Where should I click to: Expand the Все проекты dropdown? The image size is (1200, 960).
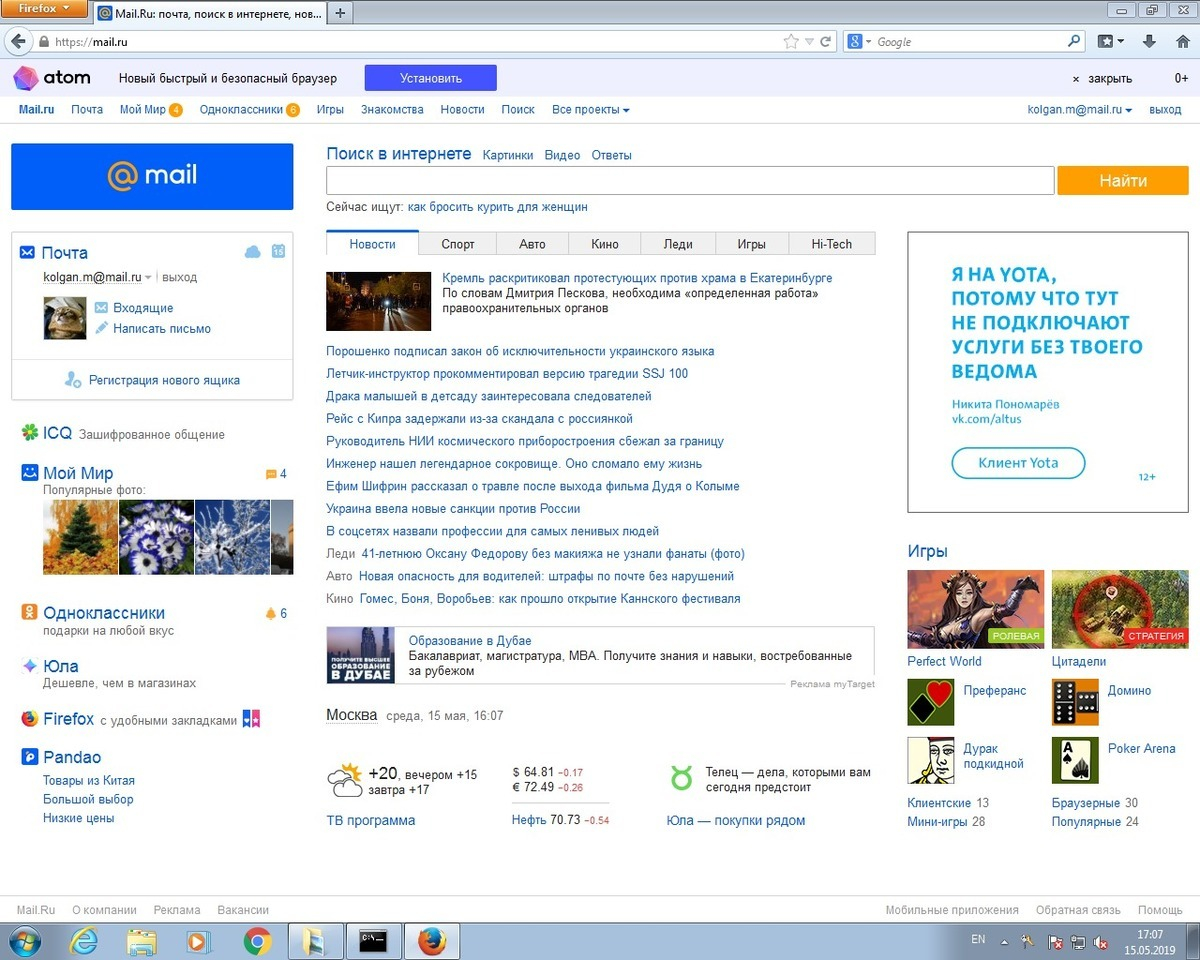point(590,110)
